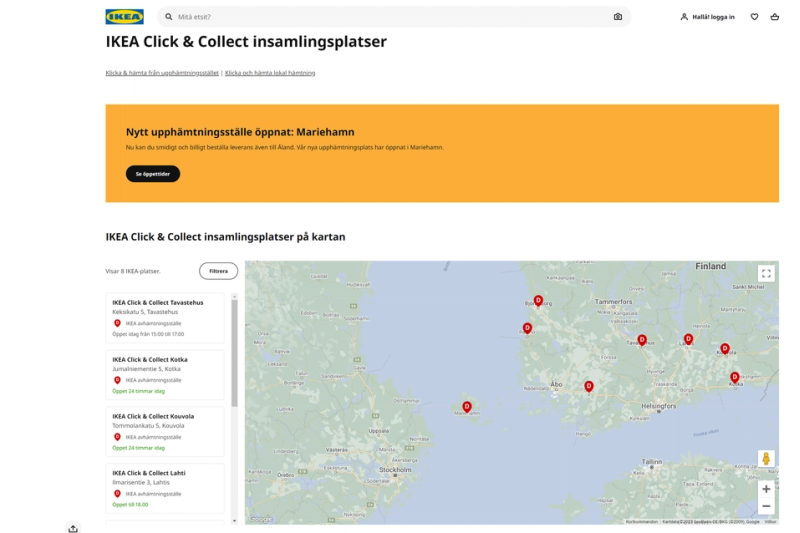Click the IKEA logo

(x=124, y=17)
